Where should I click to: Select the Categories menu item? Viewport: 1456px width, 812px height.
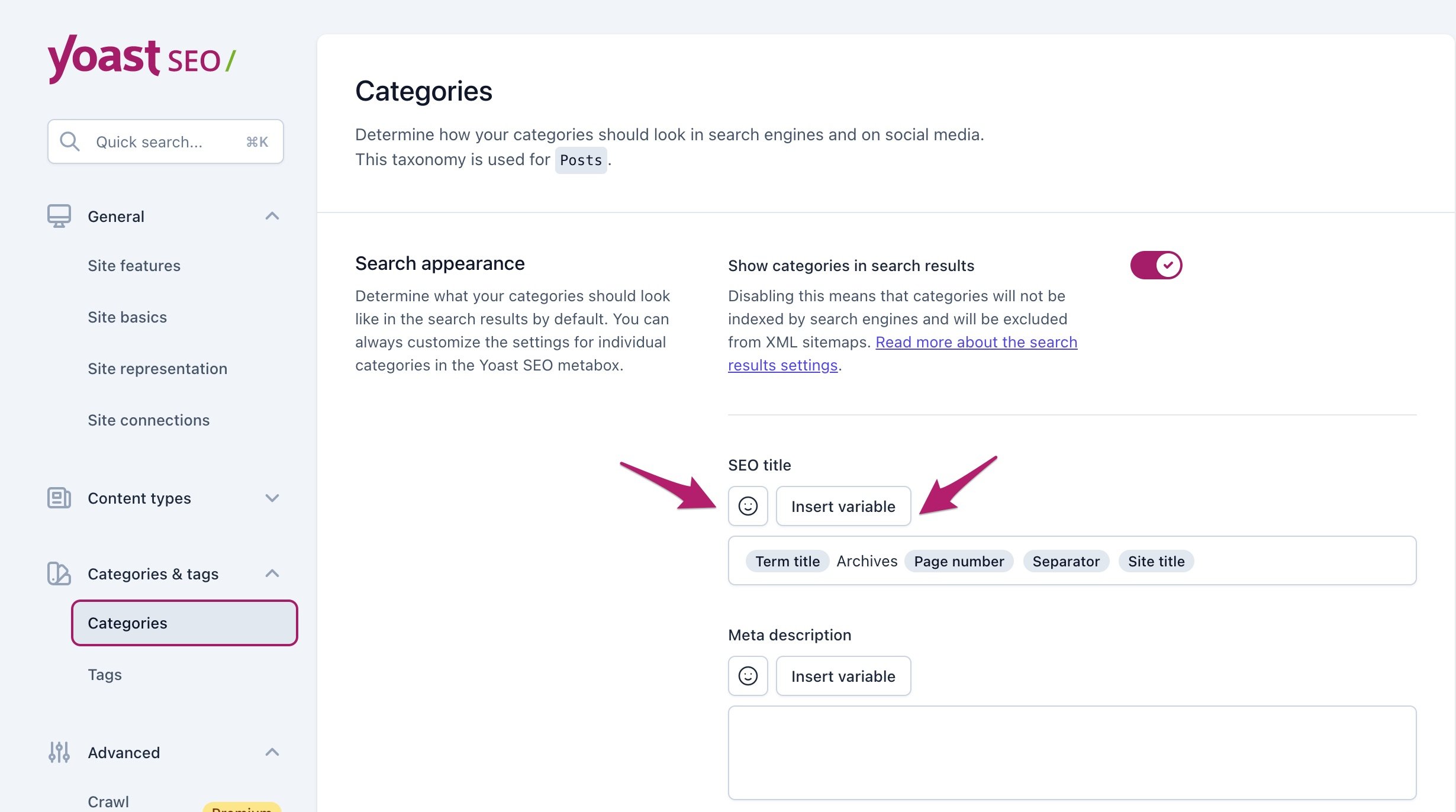(x=185, y=622)
